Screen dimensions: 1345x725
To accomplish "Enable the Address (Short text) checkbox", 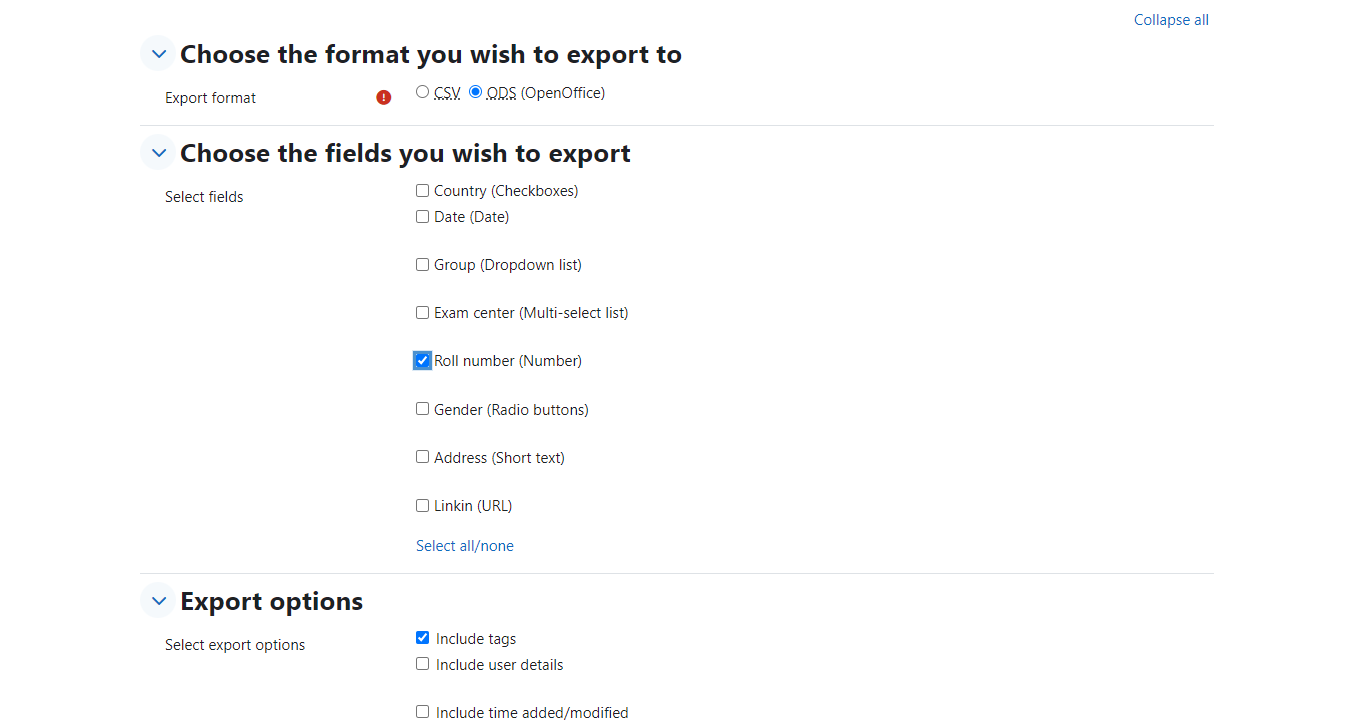I will coord(422,457).
